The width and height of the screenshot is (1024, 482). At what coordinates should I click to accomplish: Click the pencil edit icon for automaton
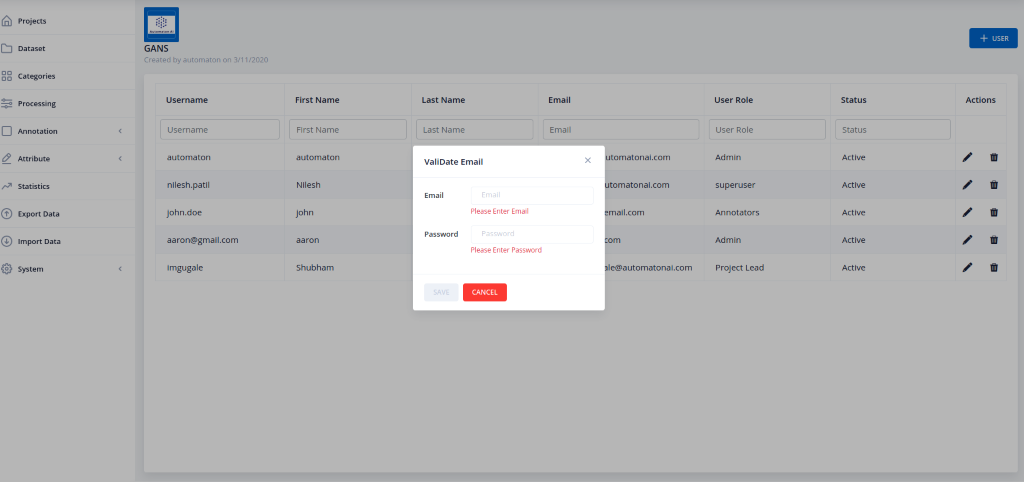click(967, 157)
